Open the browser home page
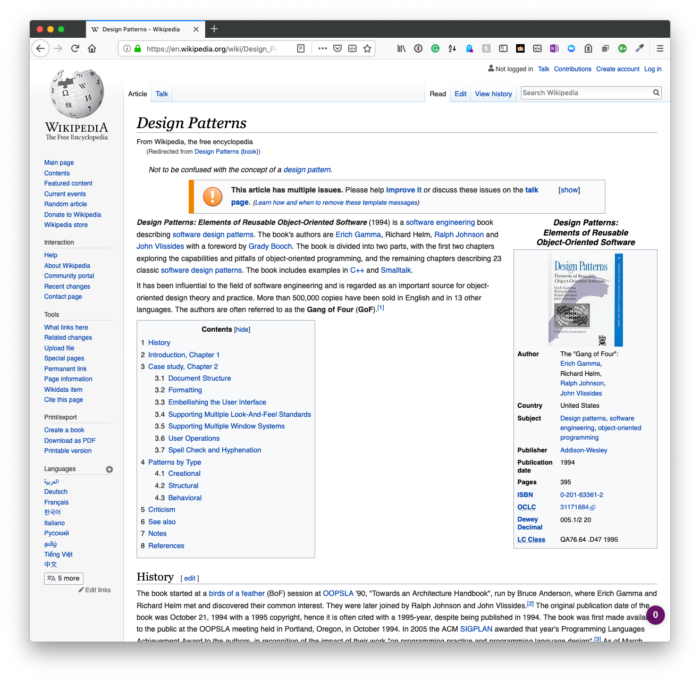 (x=92, y=49)
